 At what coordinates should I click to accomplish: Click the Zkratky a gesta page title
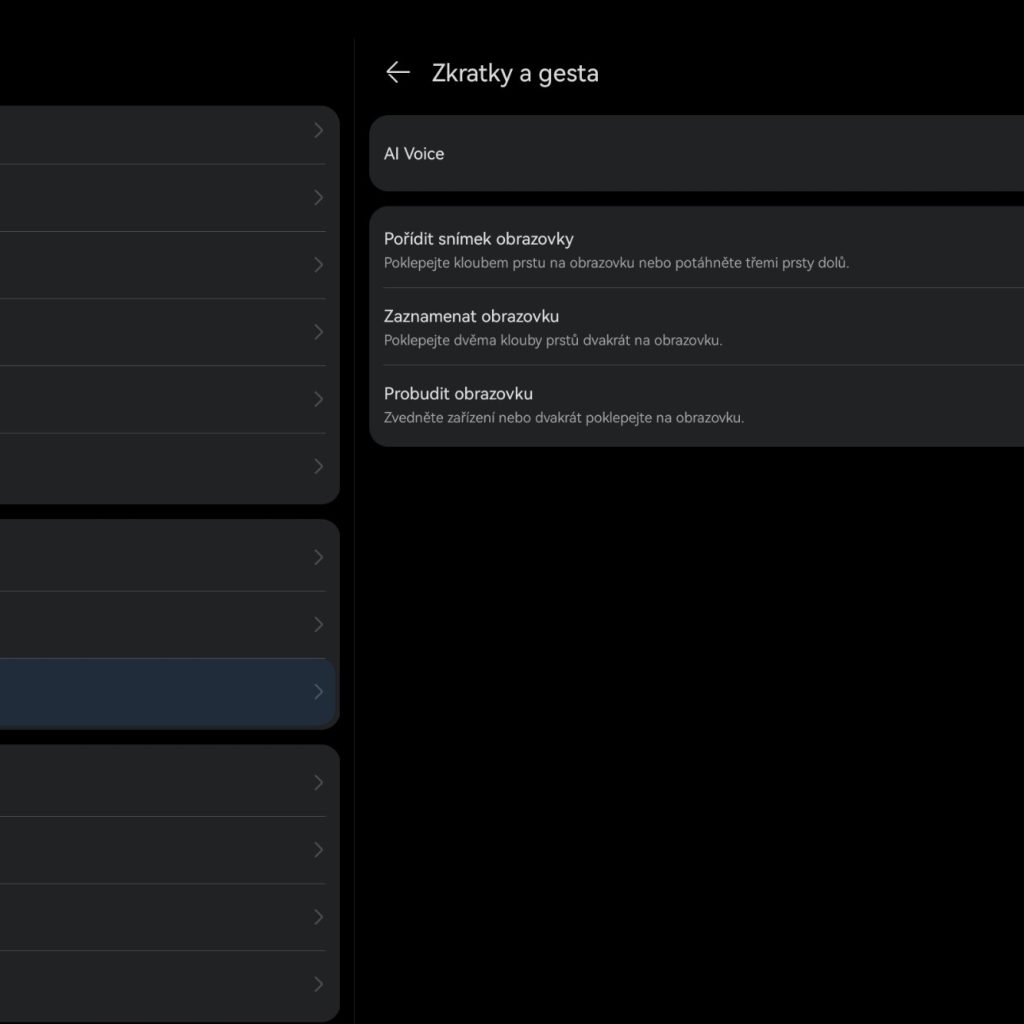point(515,73)
